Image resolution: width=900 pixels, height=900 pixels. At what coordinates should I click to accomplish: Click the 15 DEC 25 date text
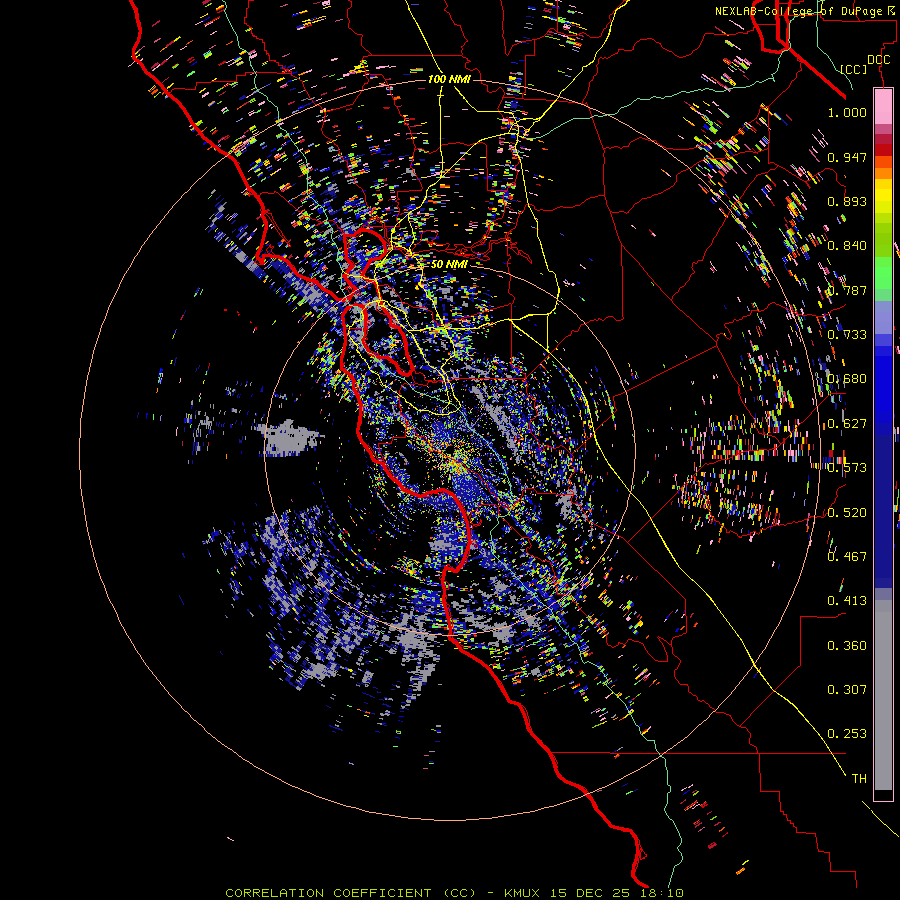(x=589, y=893)
